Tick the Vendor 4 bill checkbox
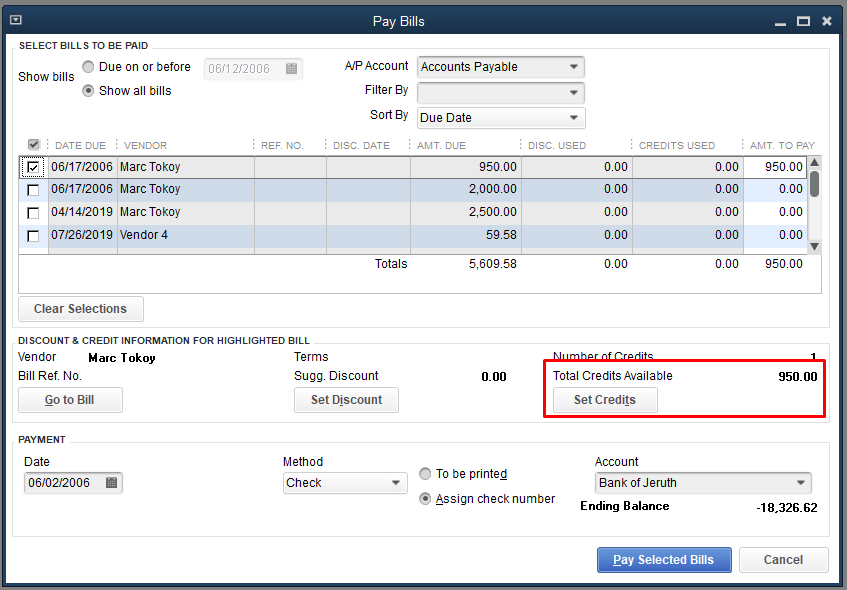The width and height of the screenshot is (847, 590). click(33, 236)
